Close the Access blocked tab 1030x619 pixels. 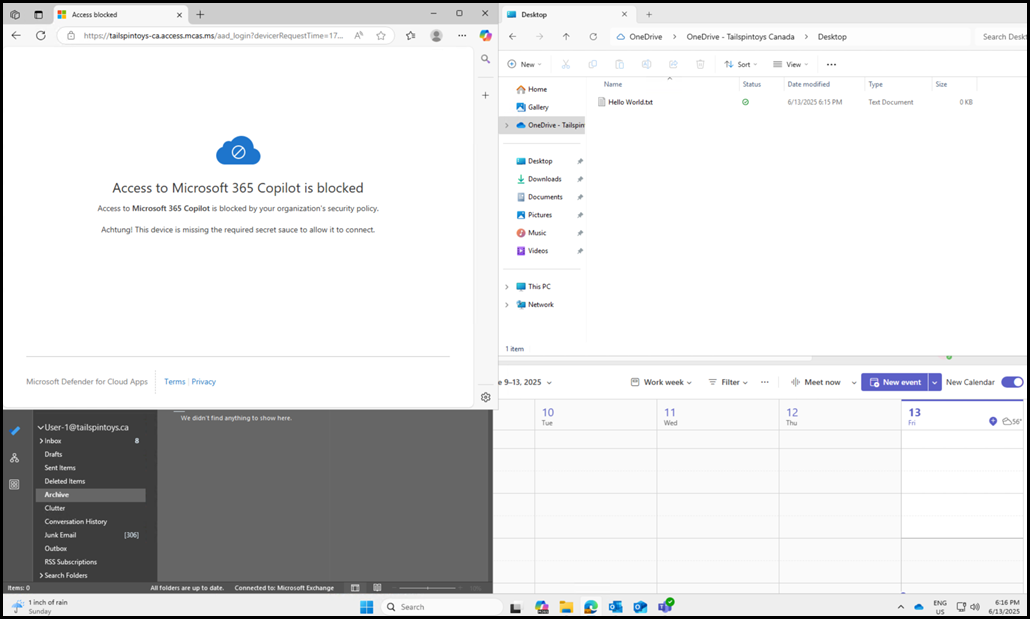pyautogui.click(x=179, y=14)
